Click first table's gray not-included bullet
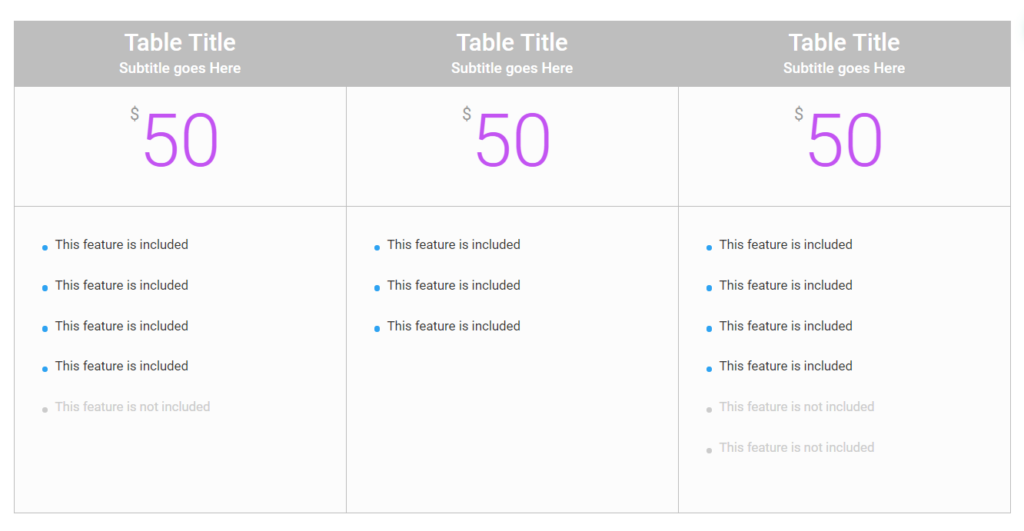 (x=45, y=409)
